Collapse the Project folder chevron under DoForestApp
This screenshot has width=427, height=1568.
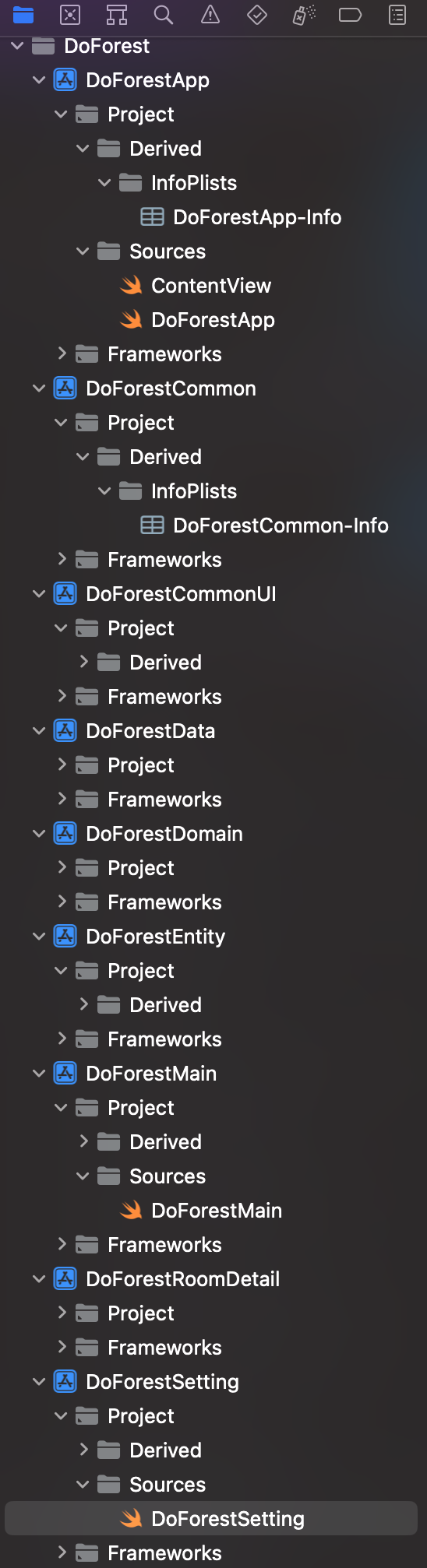(x=61, y=114)
